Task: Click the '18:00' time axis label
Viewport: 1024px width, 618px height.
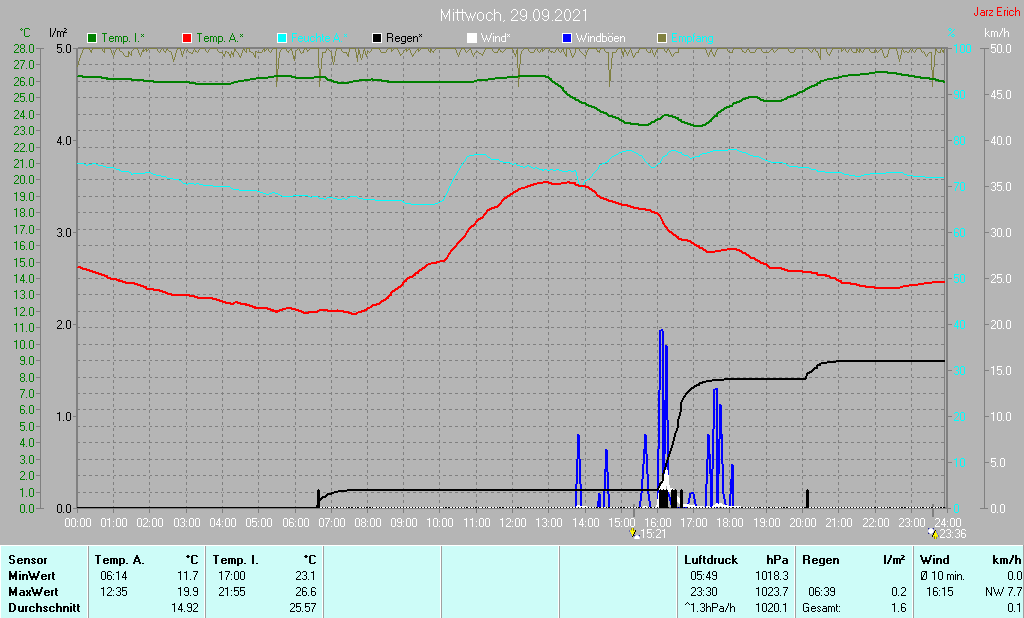Action: 730,523
